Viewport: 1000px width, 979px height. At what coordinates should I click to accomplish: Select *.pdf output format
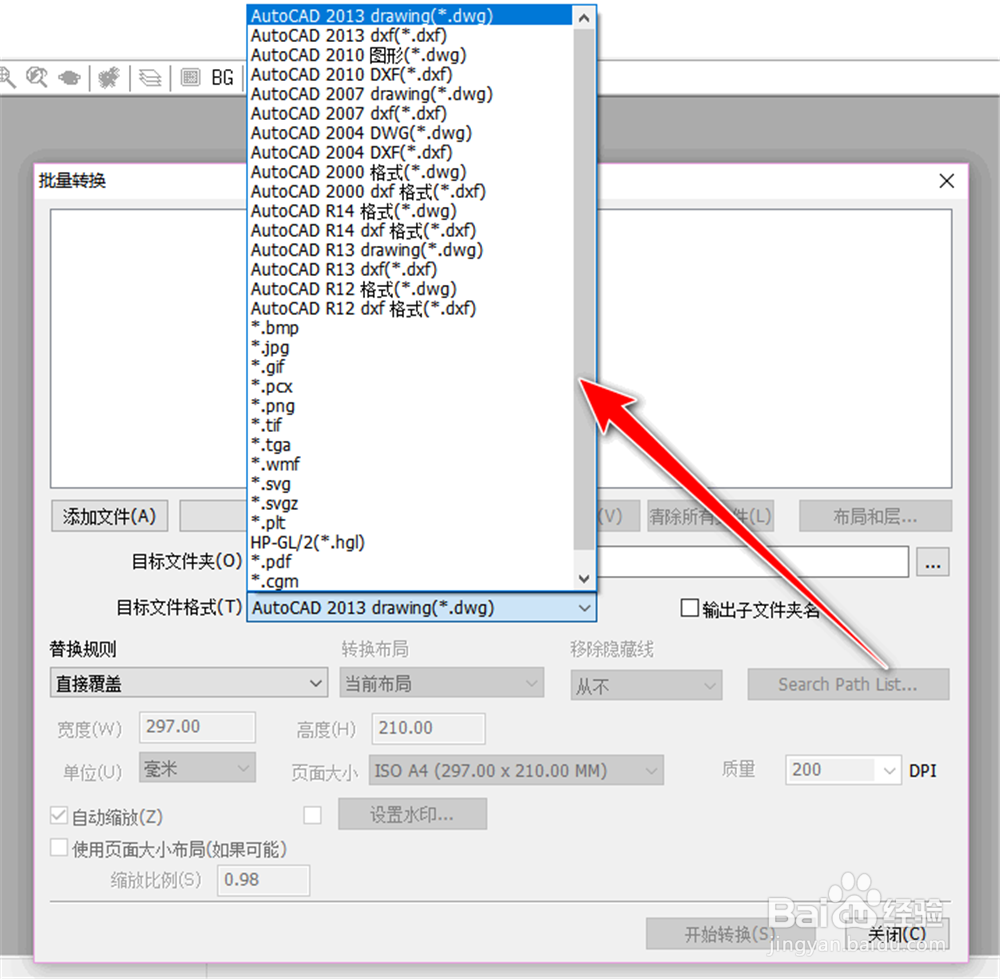tap(409, 562)
